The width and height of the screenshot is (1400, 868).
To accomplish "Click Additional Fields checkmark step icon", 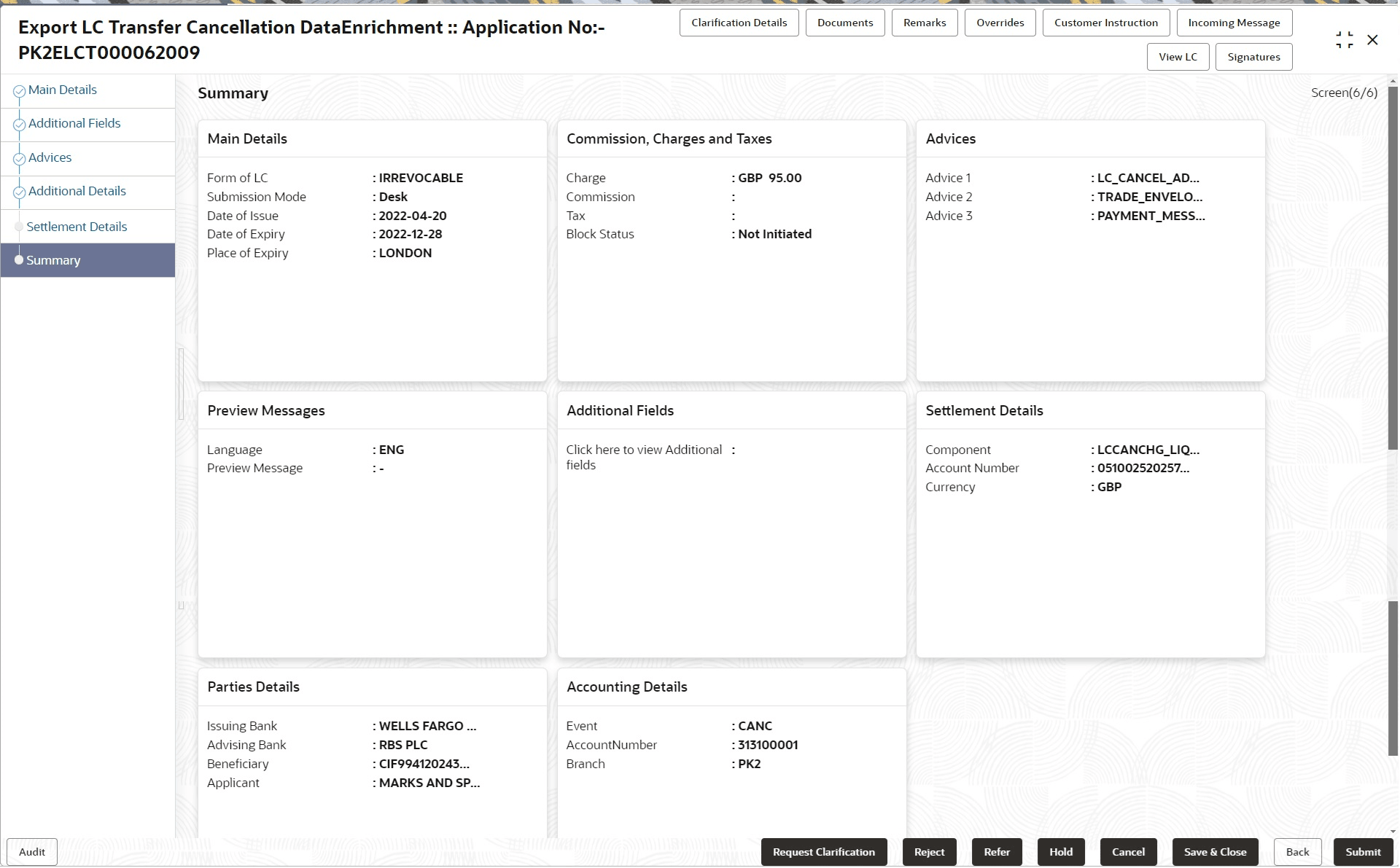I will (x=20, y=125).
